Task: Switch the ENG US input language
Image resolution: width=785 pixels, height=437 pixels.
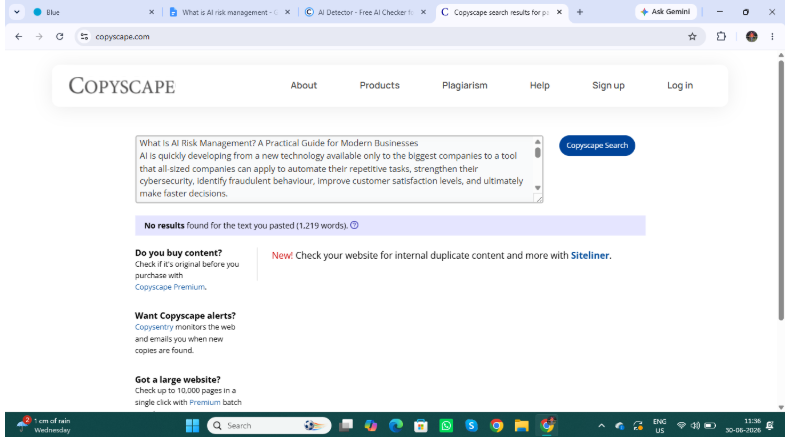Action: coord(660,426)
